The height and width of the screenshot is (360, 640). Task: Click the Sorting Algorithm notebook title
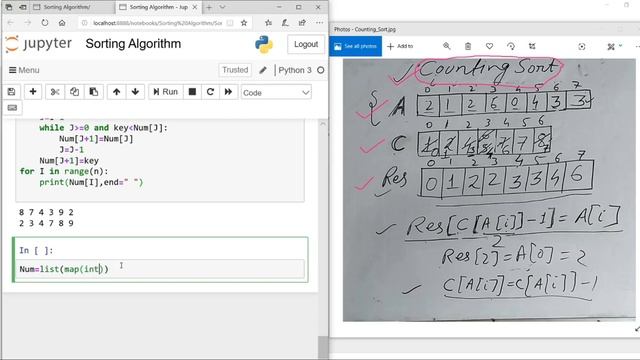point(133,44)
